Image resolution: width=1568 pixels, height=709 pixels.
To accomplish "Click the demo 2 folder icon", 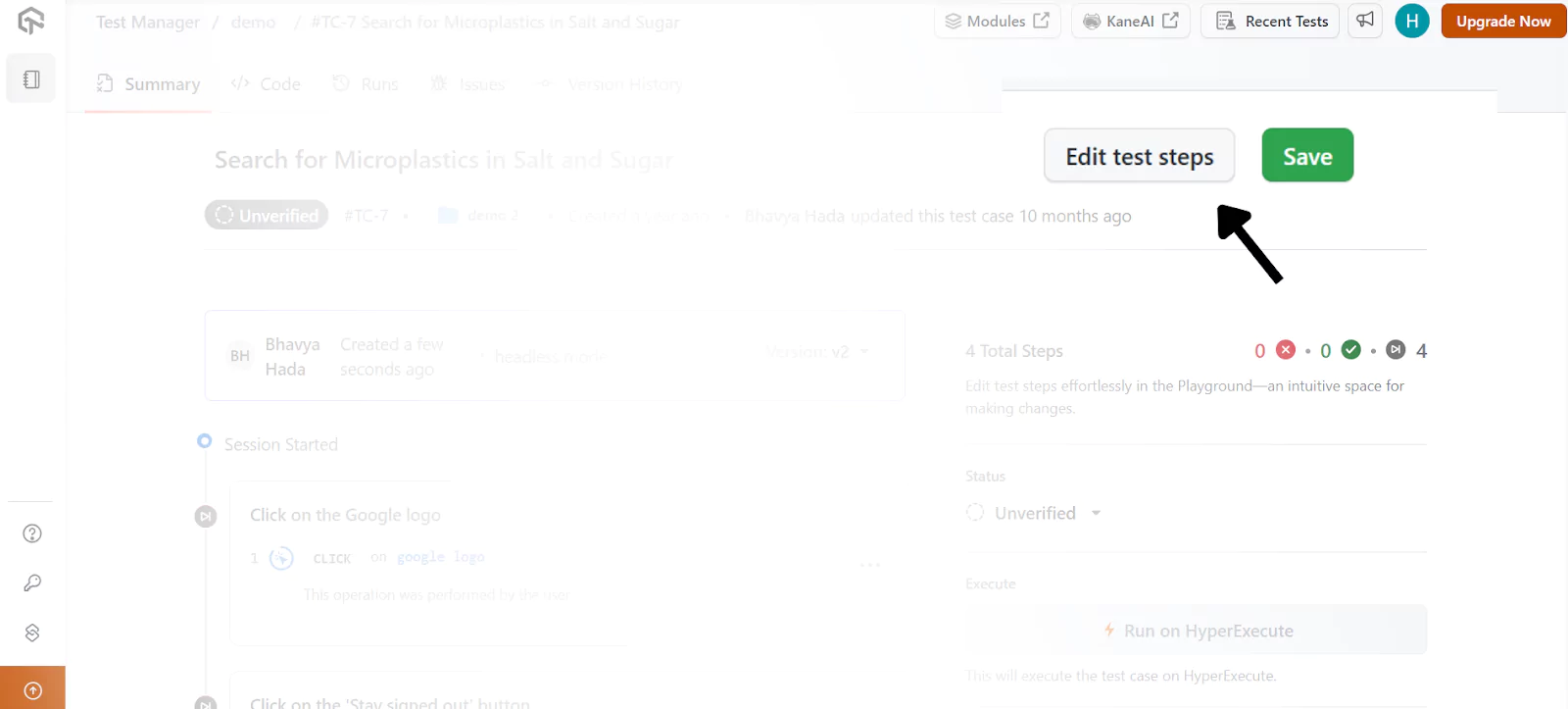I will click(x=448, y=215).
